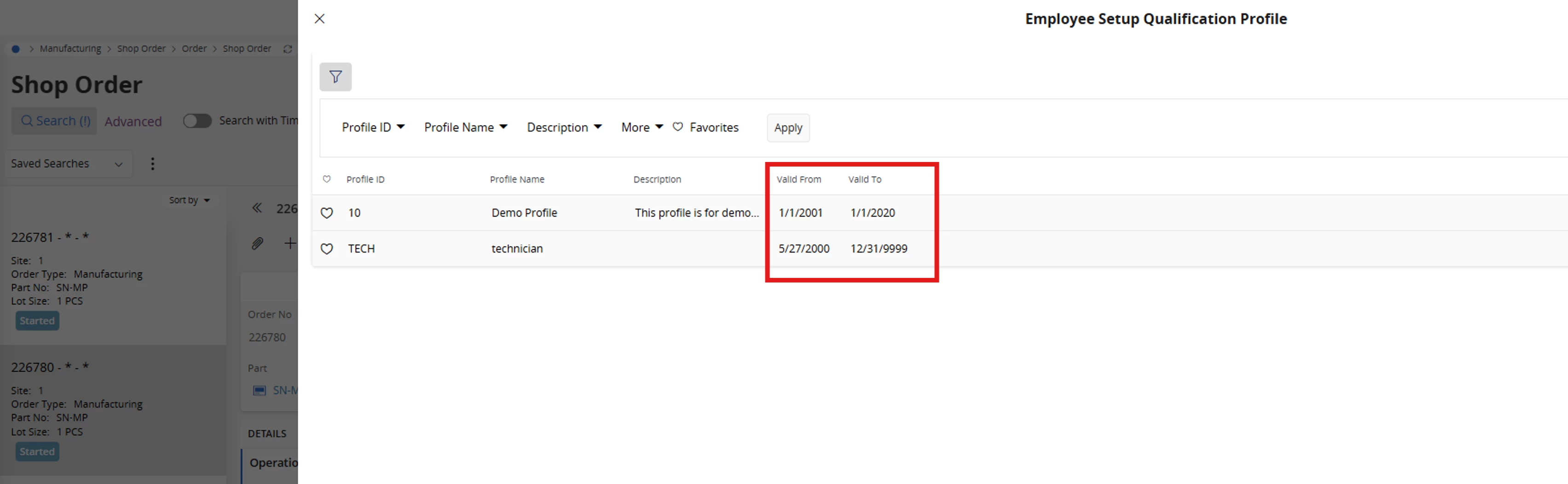Open the More filters dropdown
This screenshot has height=484, width=1568.
642,127
